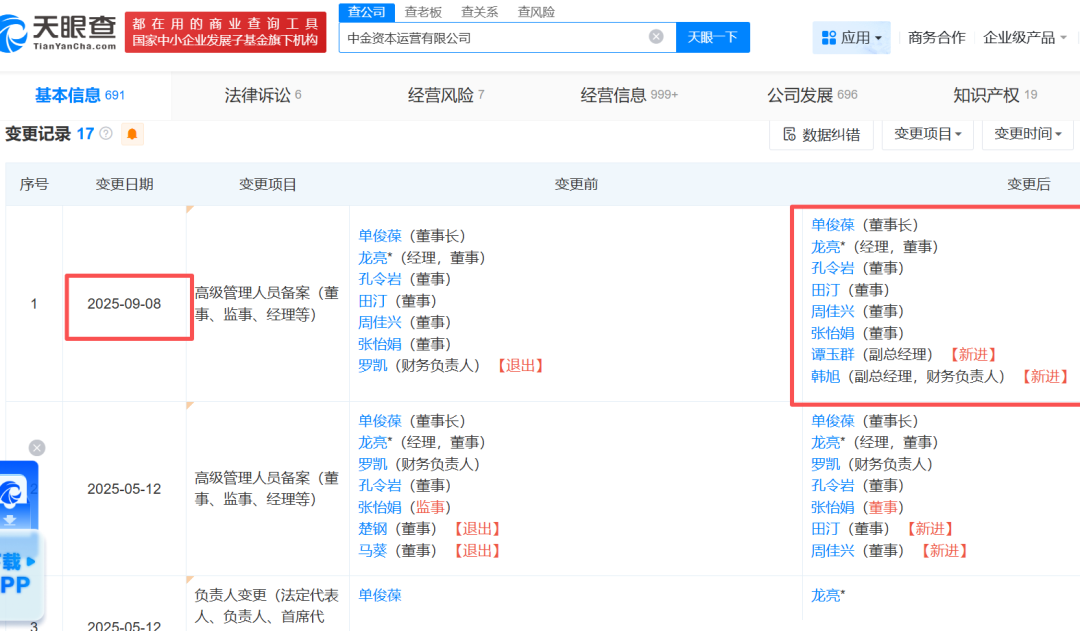1080x631 pixels.
Task: Open the 知识产权 tab
Action: point(994,96)
